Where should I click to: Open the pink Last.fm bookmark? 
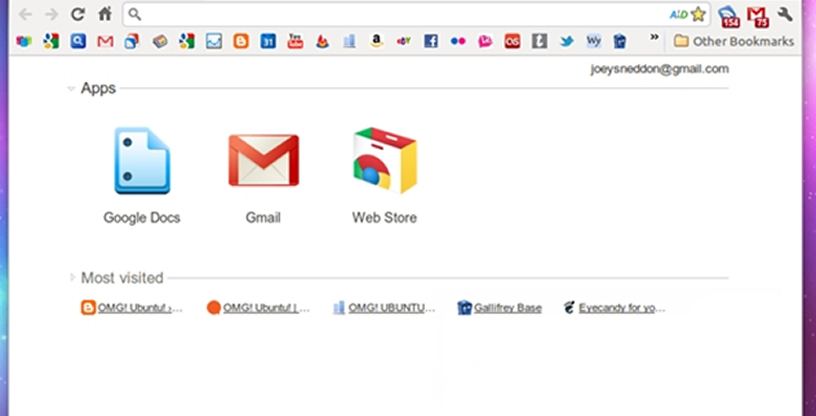pos(485,41)
